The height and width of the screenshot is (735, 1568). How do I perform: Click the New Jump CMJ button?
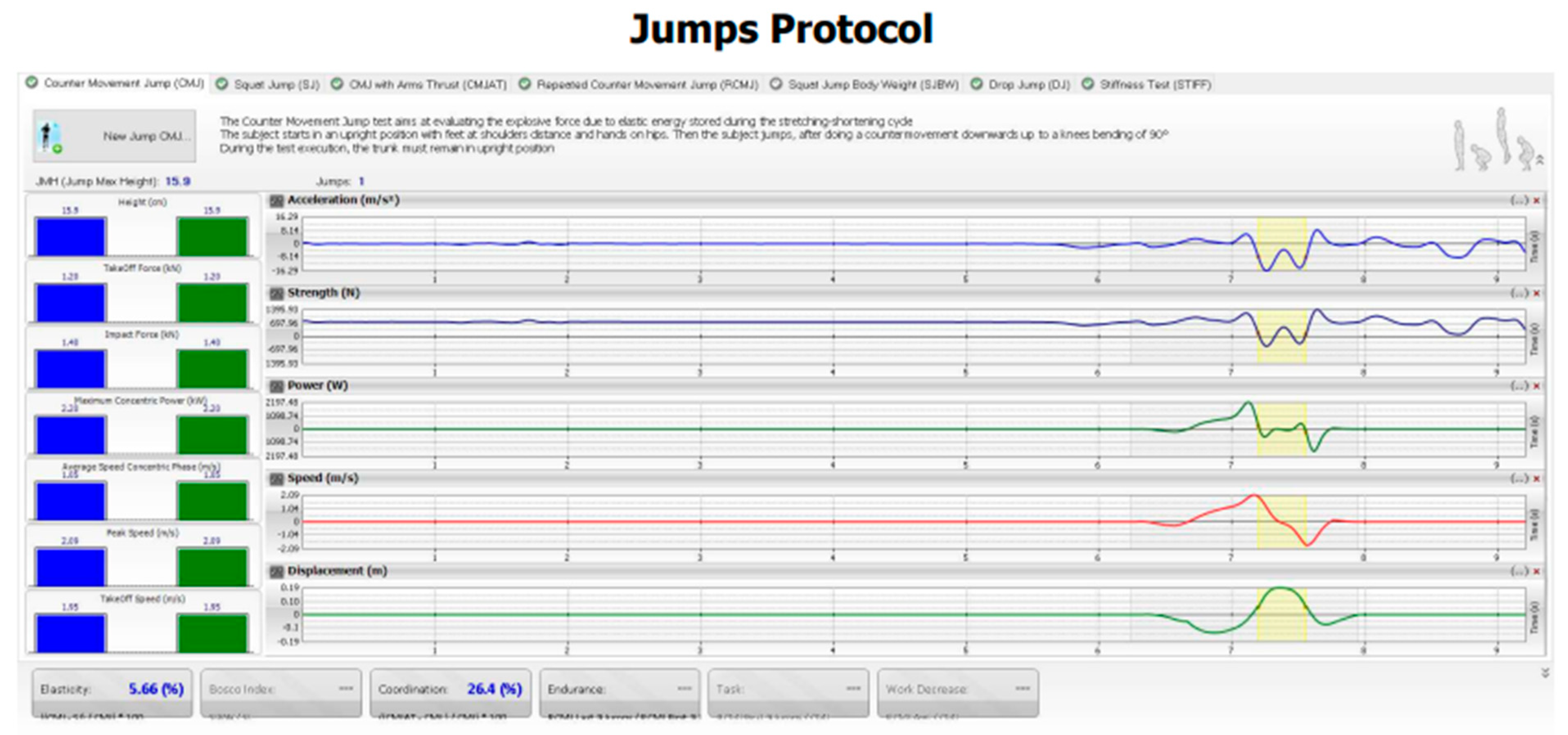(x=115, y=136)
